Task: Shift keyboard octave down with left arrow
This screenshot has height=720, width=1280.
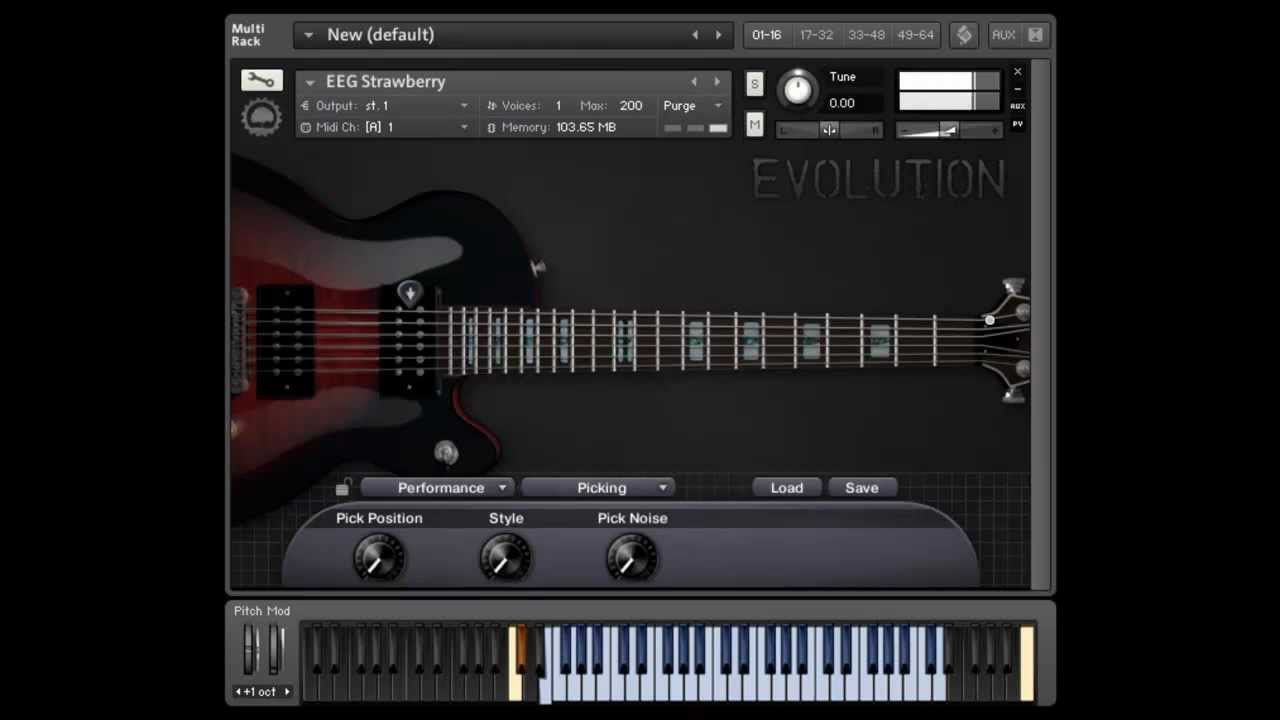Action: 239,692
